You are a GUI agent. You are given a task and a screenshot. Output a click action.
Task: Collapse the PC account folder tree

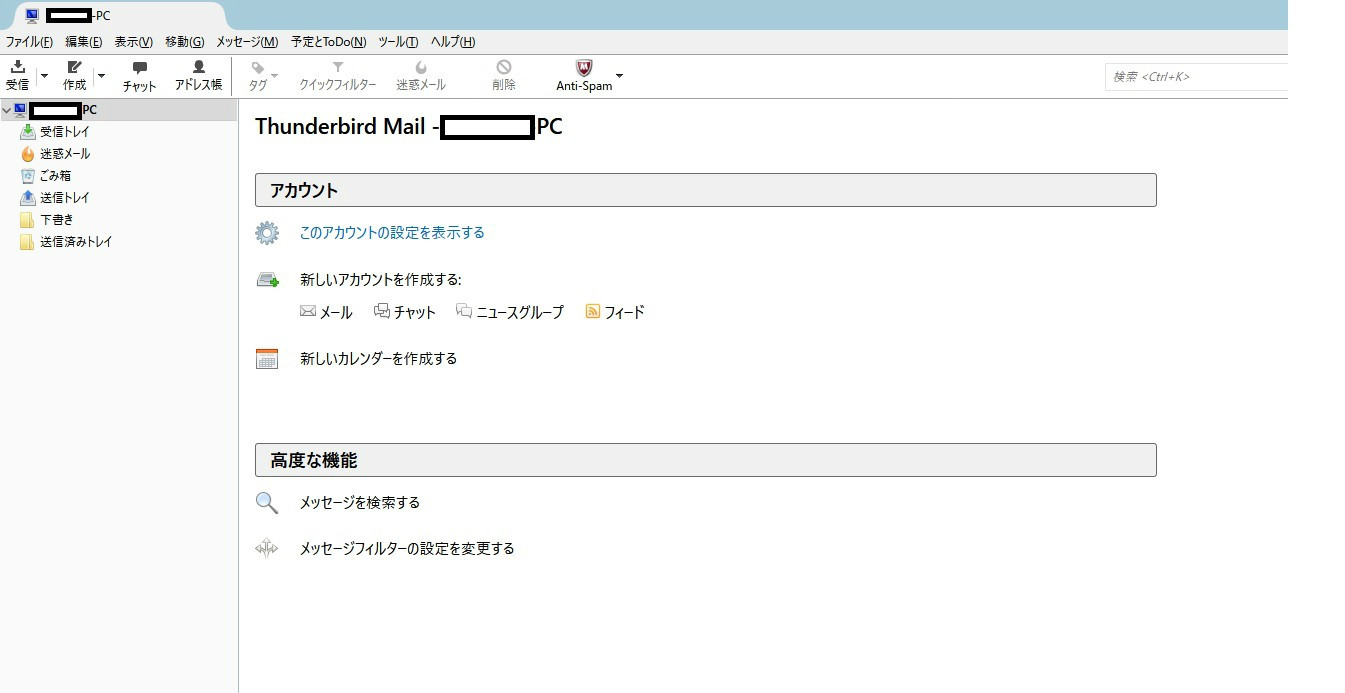pyautogui.click(x=7, y=110)
